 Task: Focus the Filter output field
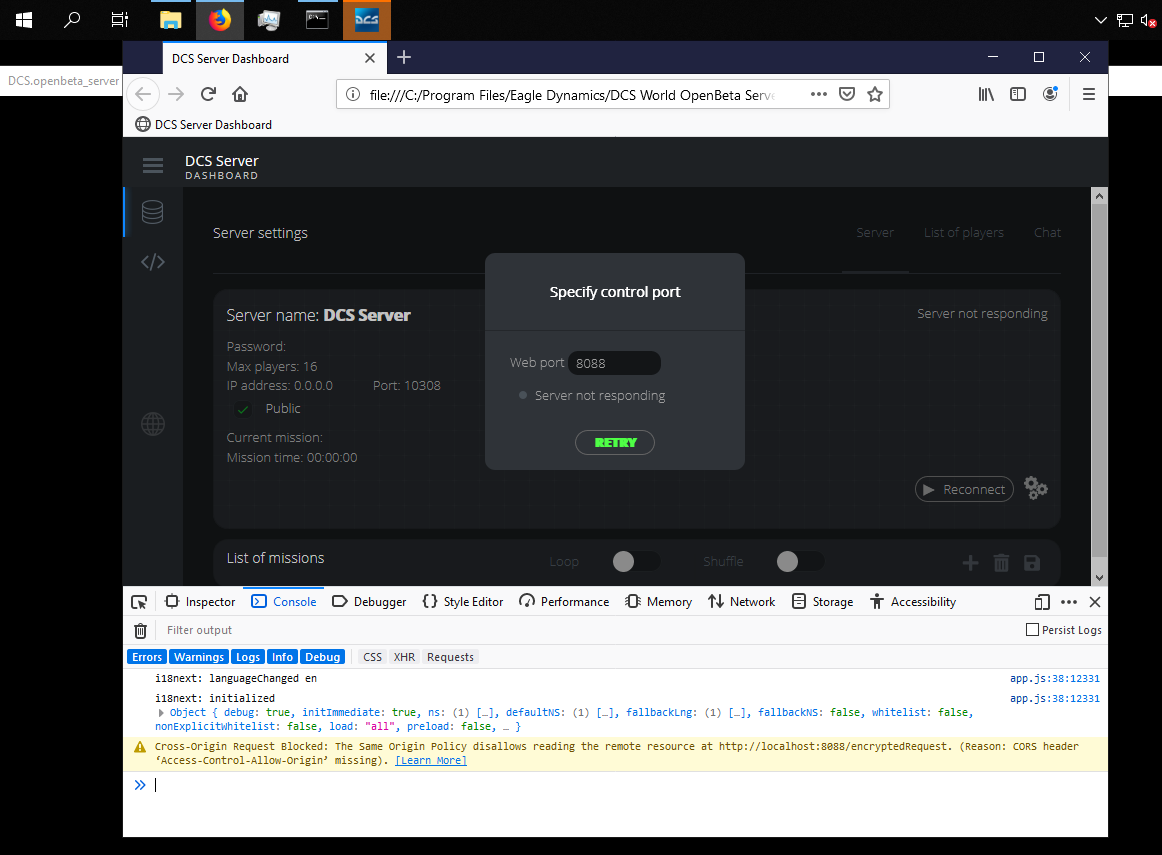(x=585, y=630)
